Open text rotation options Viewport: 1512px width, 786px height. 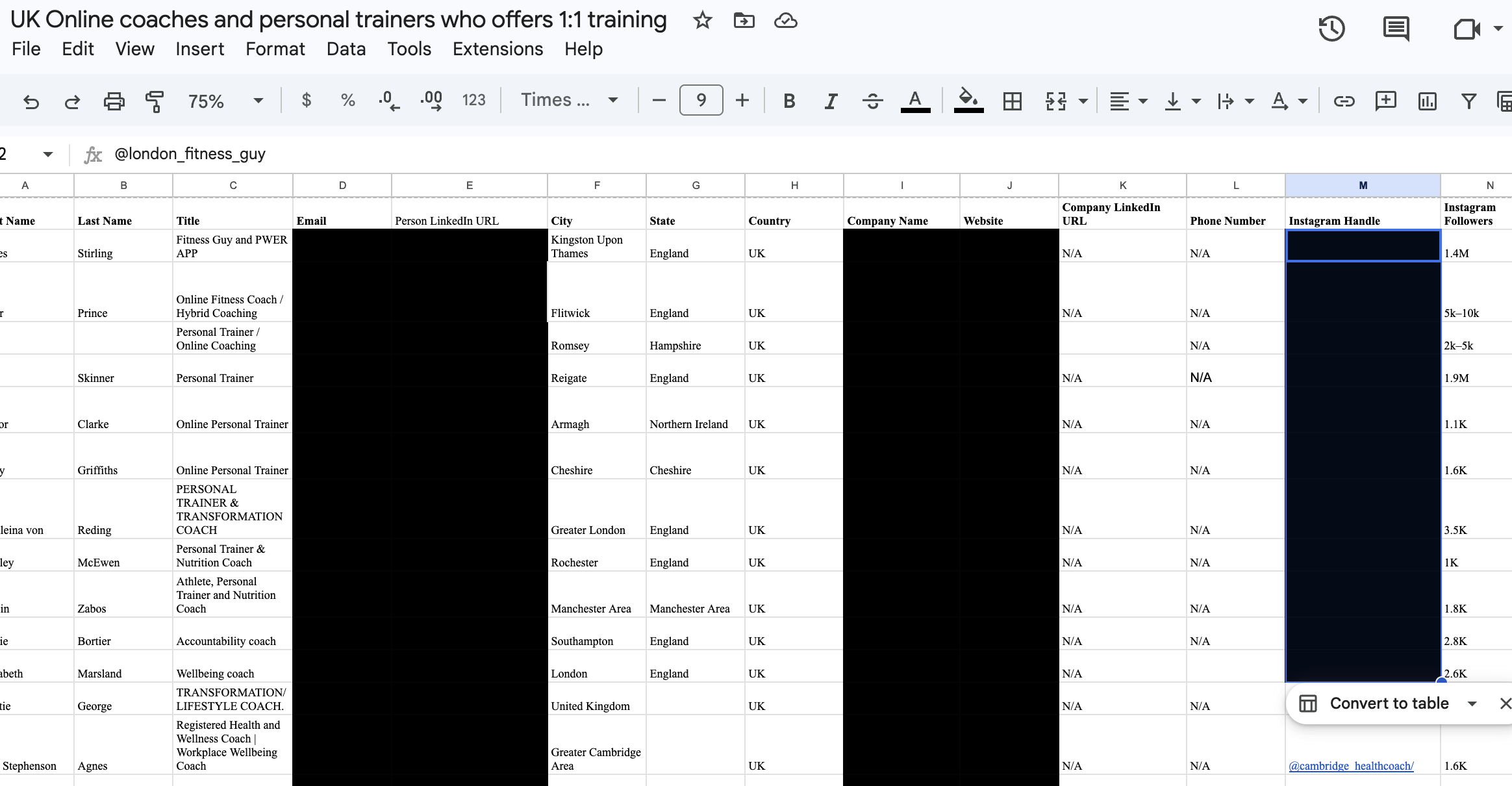click(1288, 101)
